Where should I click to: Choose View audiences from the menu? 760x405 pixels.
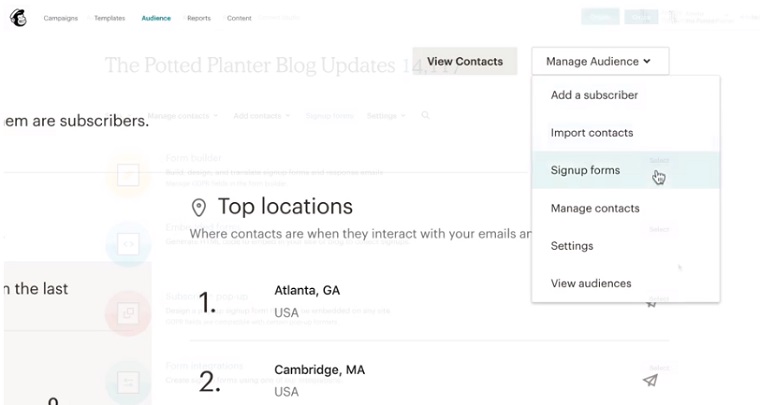[590, 283]
